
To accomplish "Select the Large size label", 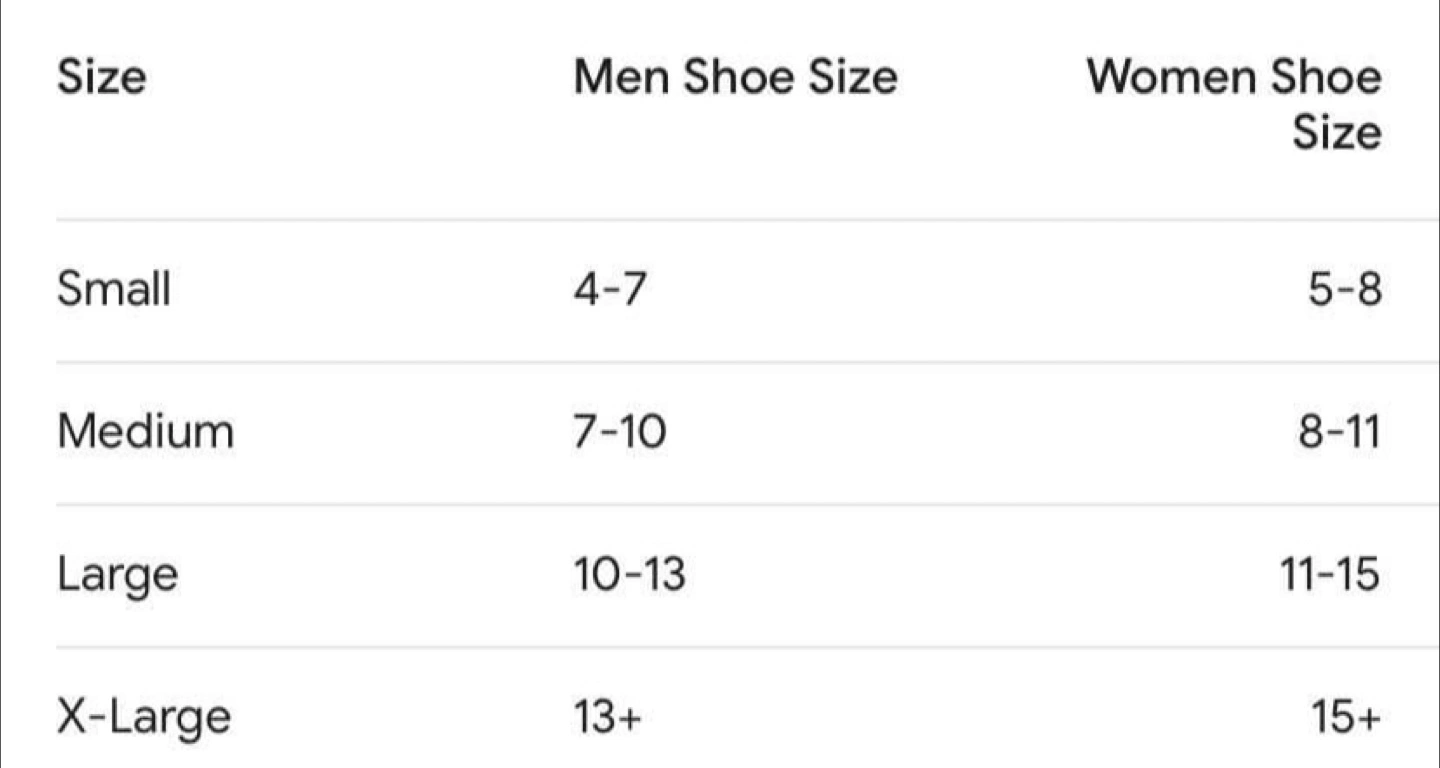I will (x=117, y=577).
